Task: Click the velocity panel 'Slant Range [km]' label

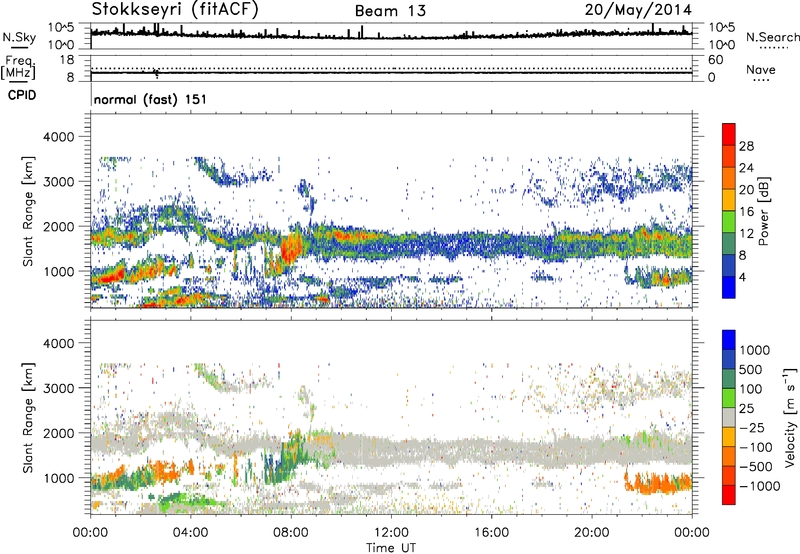Action: [x=28, y=418]
